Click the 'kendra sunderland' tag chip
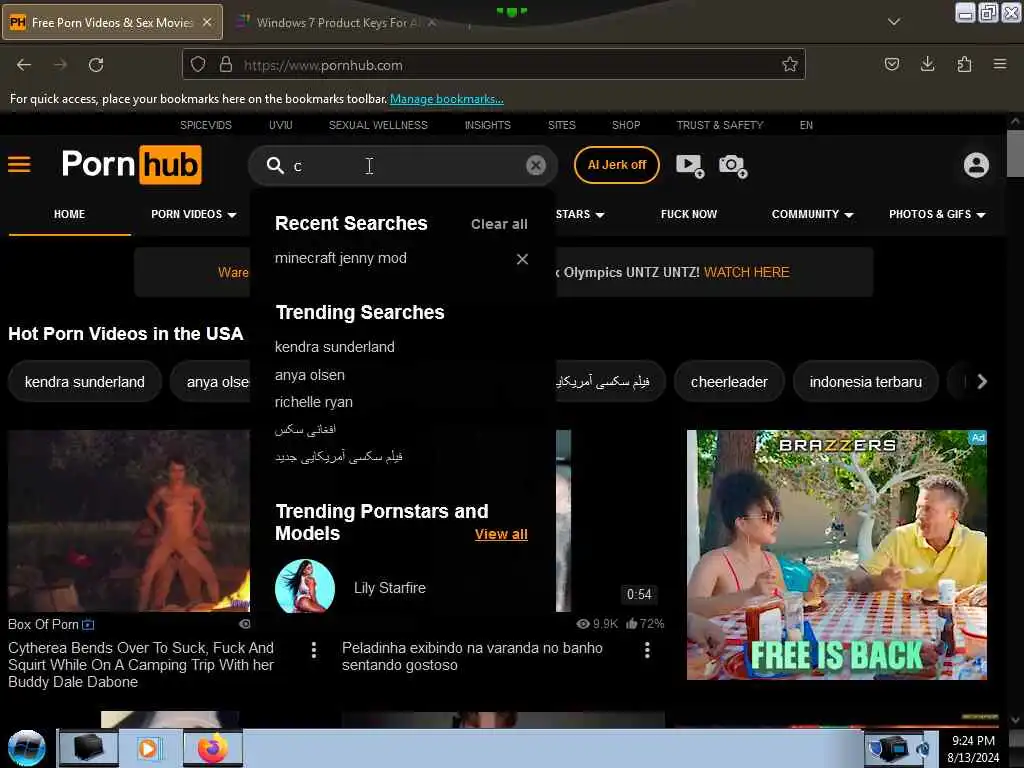 84,381
